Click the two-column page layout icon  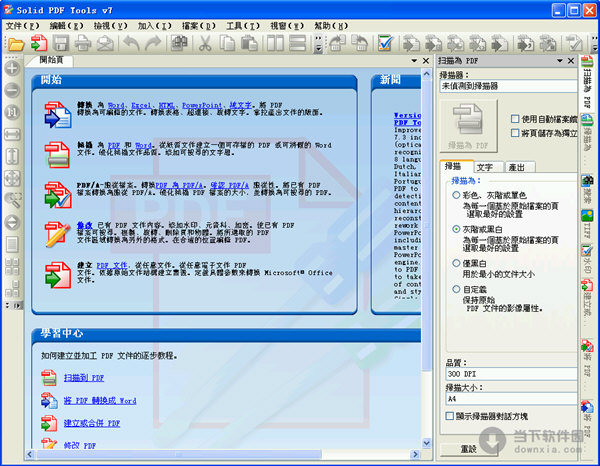[x=275, y=43]
